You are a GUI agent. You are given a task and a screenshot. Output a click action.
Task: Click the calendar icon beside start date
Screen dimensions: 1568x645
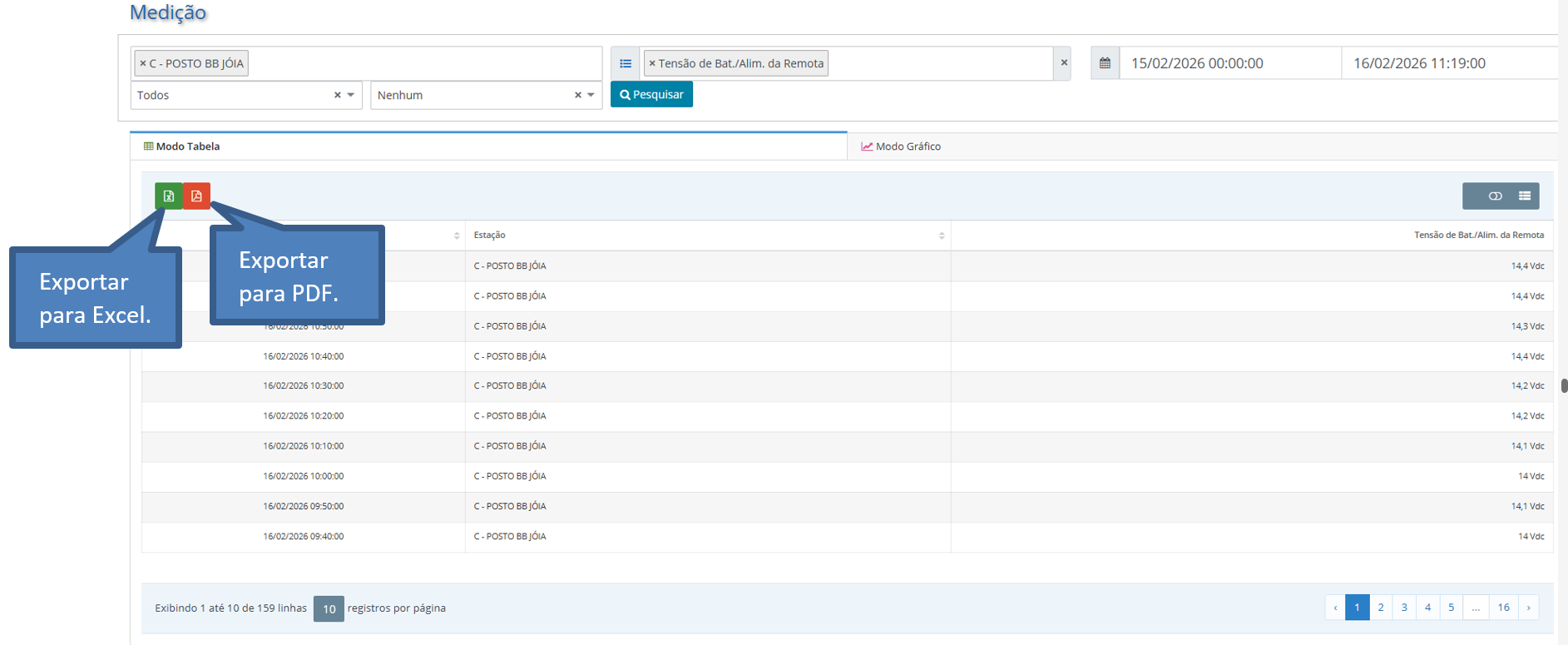[1105, 63]
